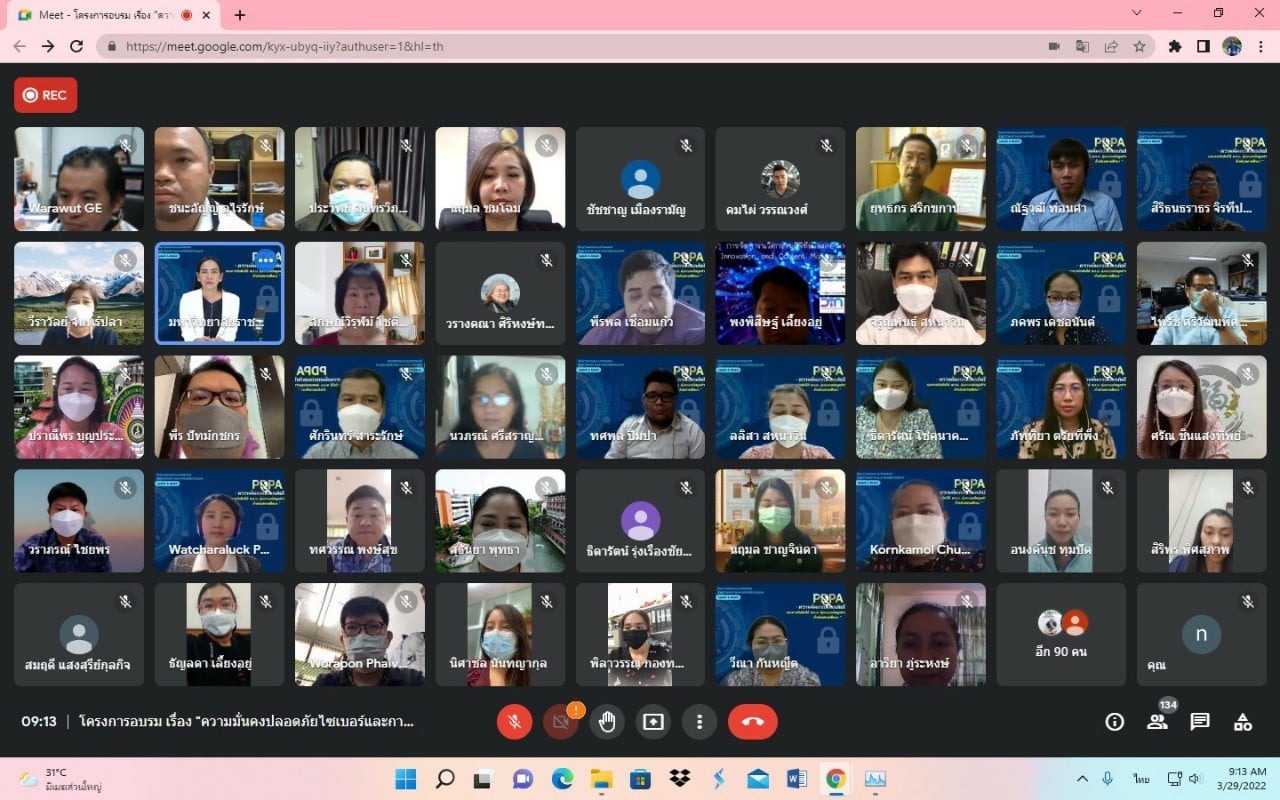Screen dimensions: 1280x800
Task: Click the 'อีก 90 คน' more participants tile
Action: [x=1061, y=635]
